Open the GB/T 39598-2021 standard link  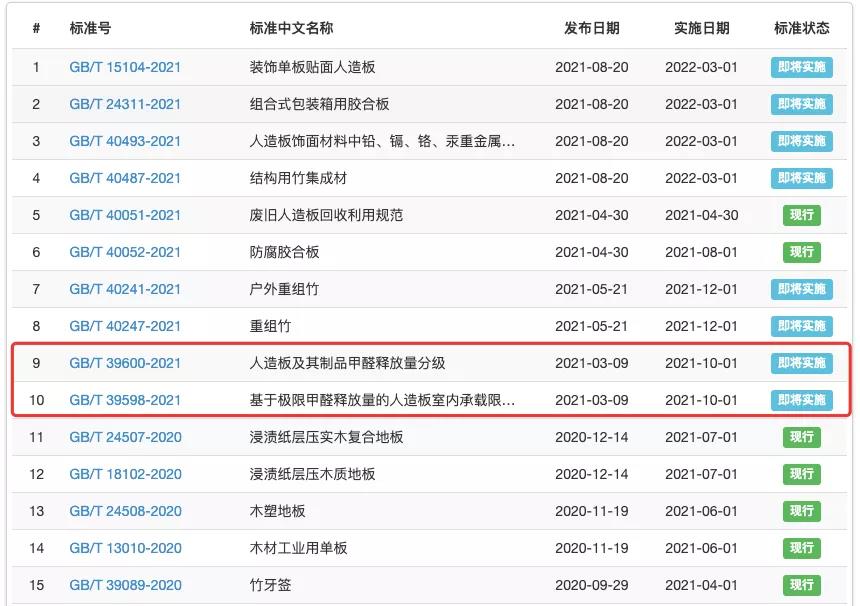click(x=125, y=400)
